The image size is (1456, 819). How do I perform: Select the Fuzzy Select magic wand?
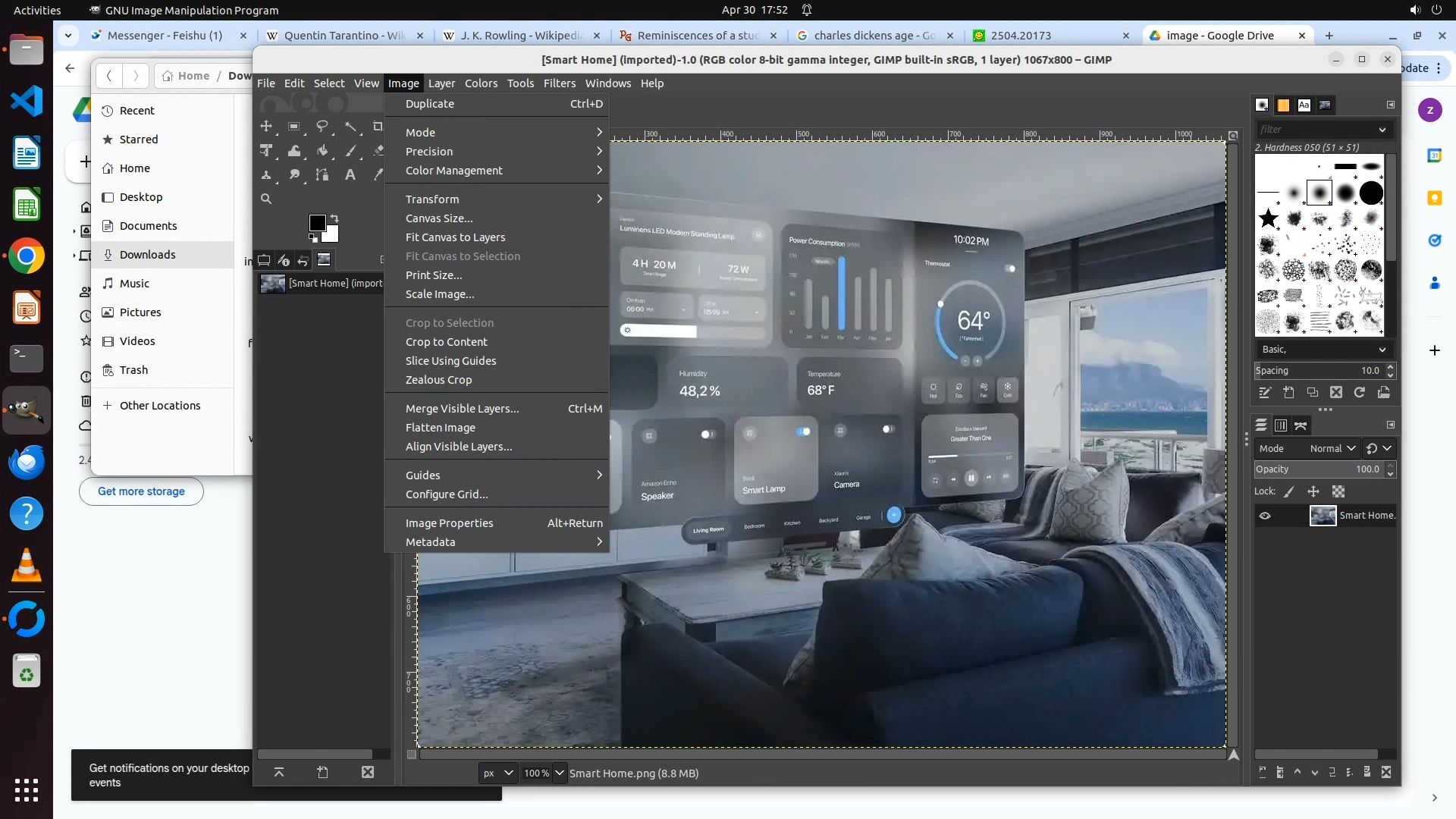coord(350,127)
